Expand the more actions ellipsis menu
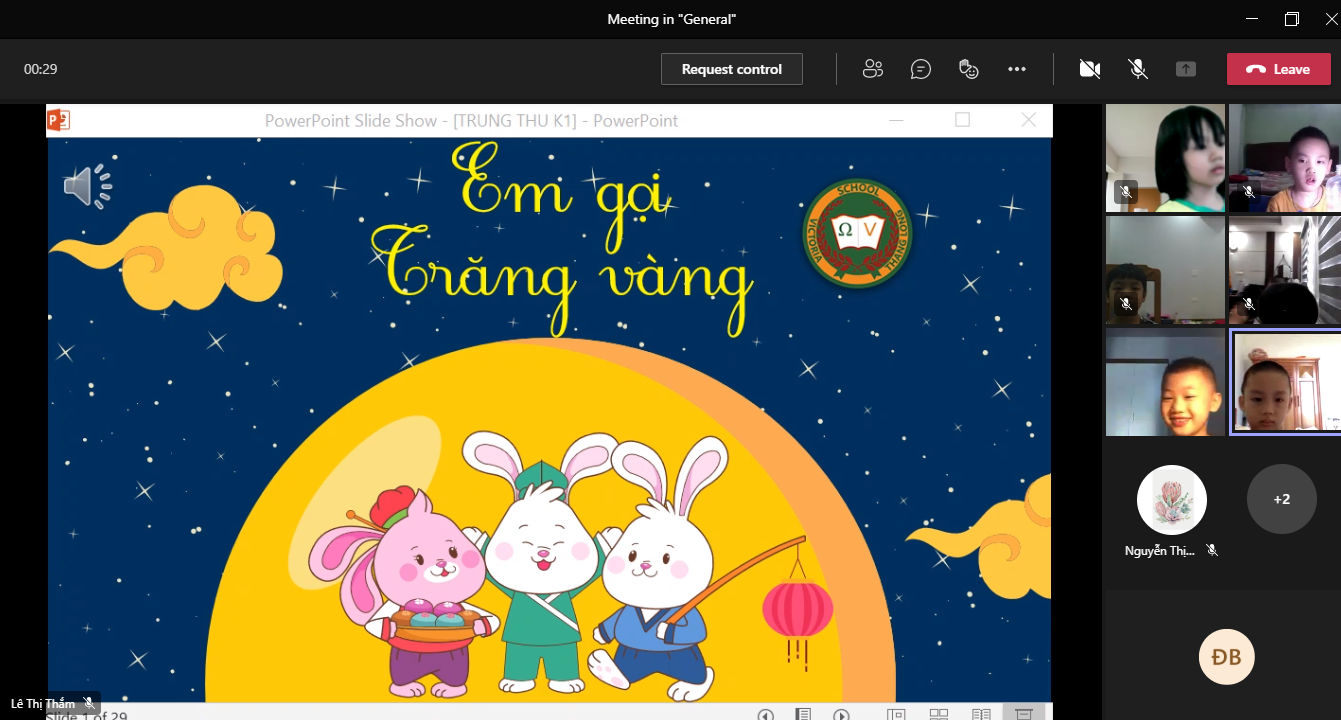1341x720 pixels. tap(1017, 69)
